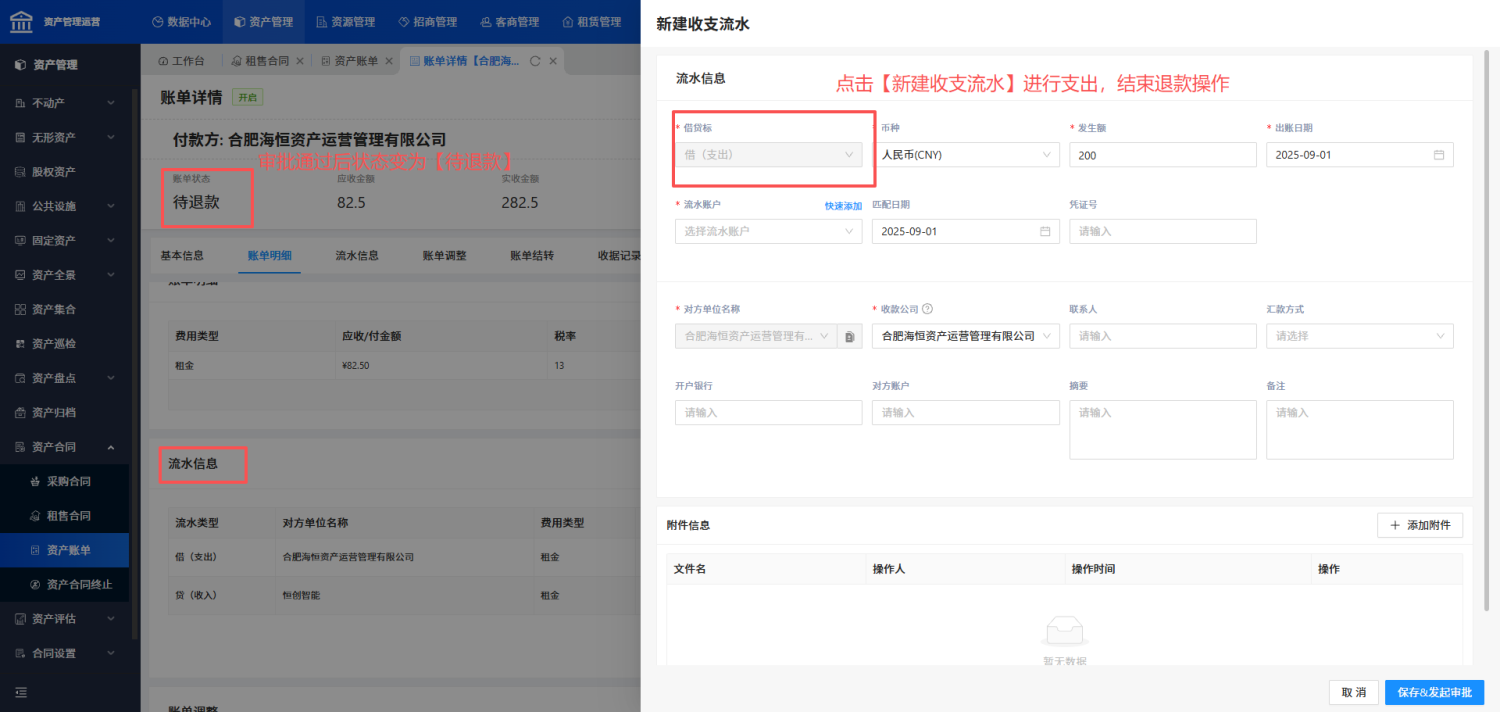Switch to the 流水信息 detail tab

click(x=357, y=255)
